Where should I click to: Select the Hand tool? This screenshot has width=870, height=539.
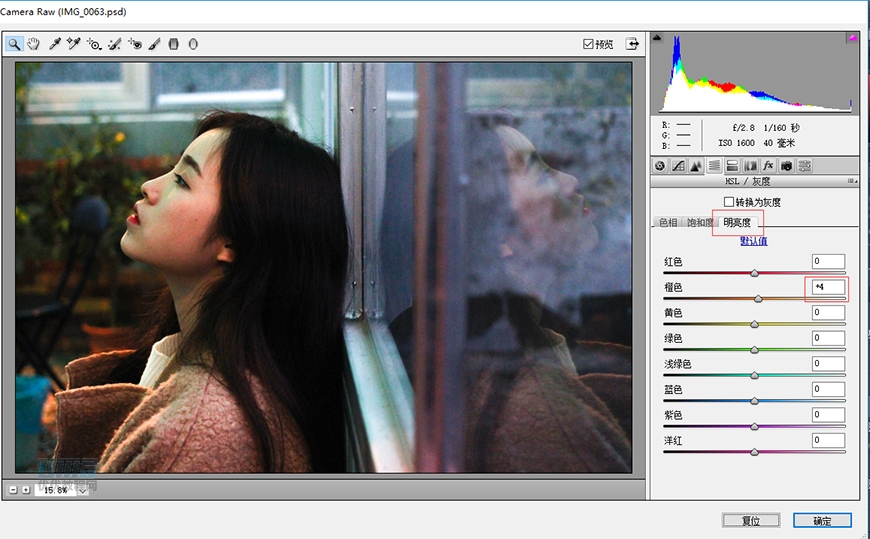tap(33, 44)
